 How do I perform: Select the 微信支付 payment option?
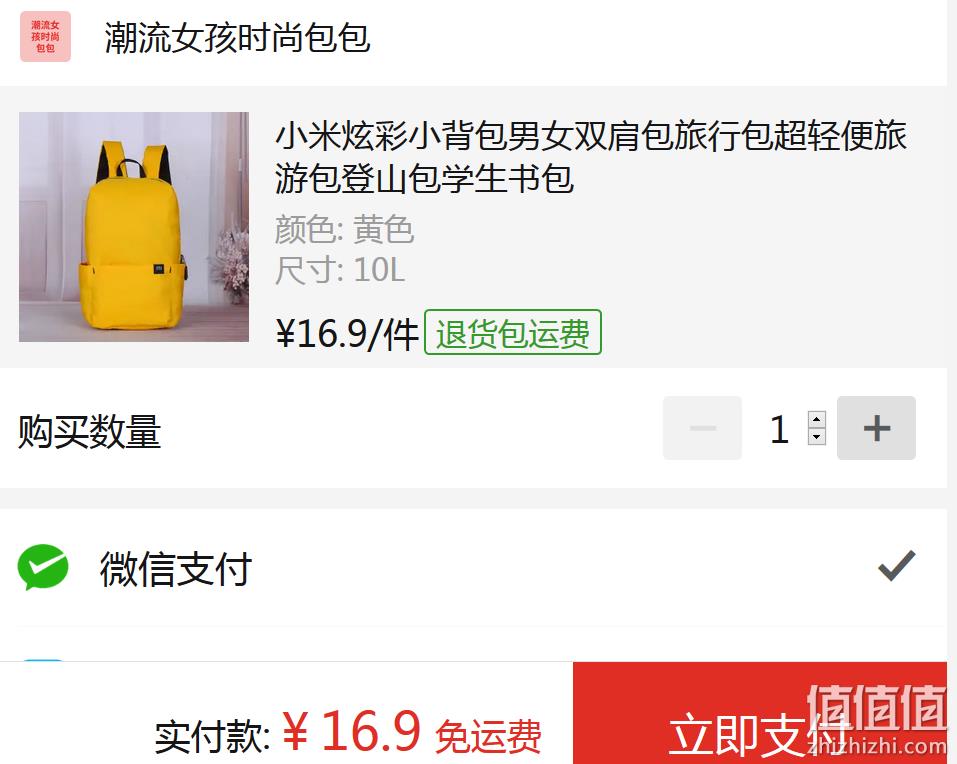click(x=474, y=568)
